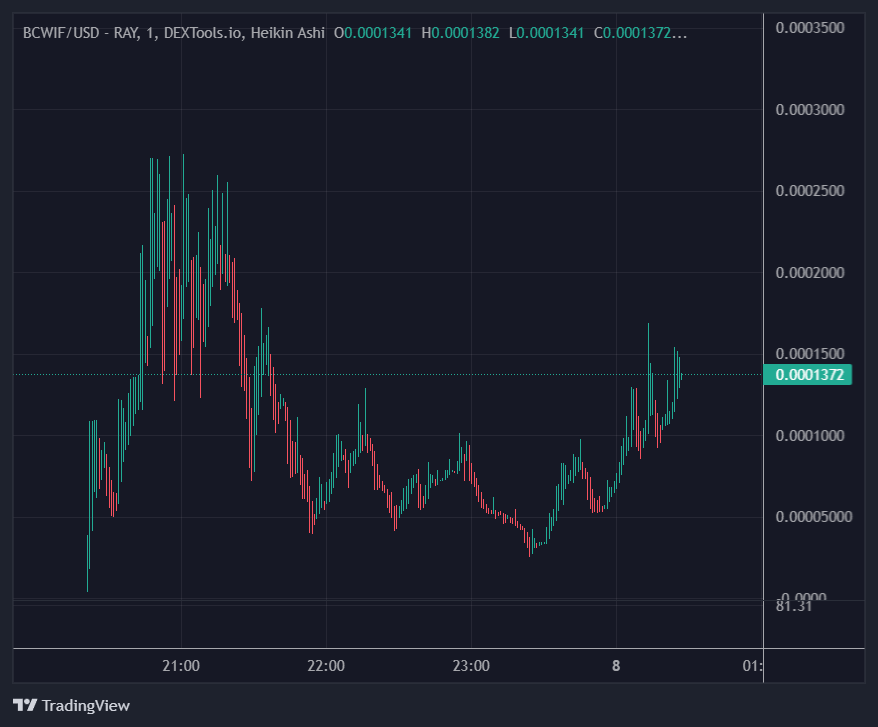Click the 0.0003000 price axis label
Screen dimensions: 878x727
(x=810, y=110)
